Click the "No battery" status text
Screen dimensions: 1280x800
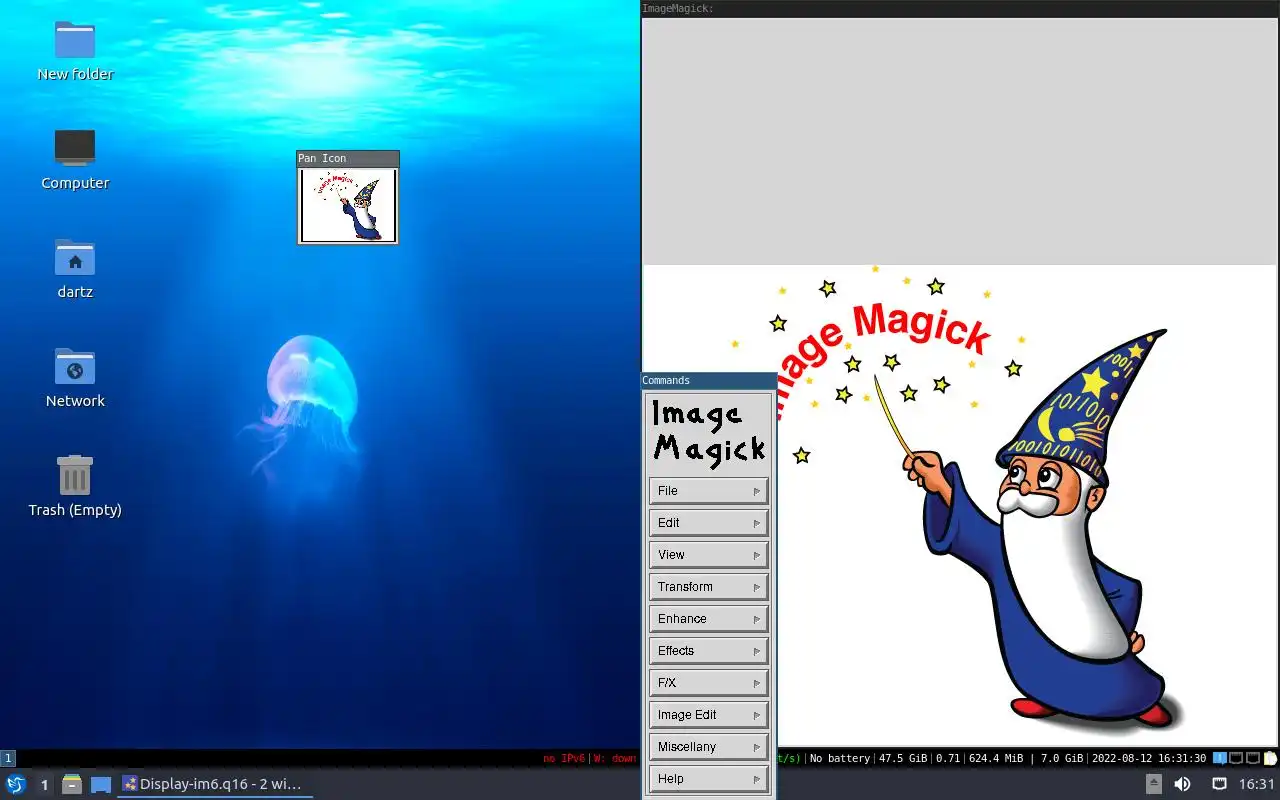pyautogui.click(x=840, y=758)
